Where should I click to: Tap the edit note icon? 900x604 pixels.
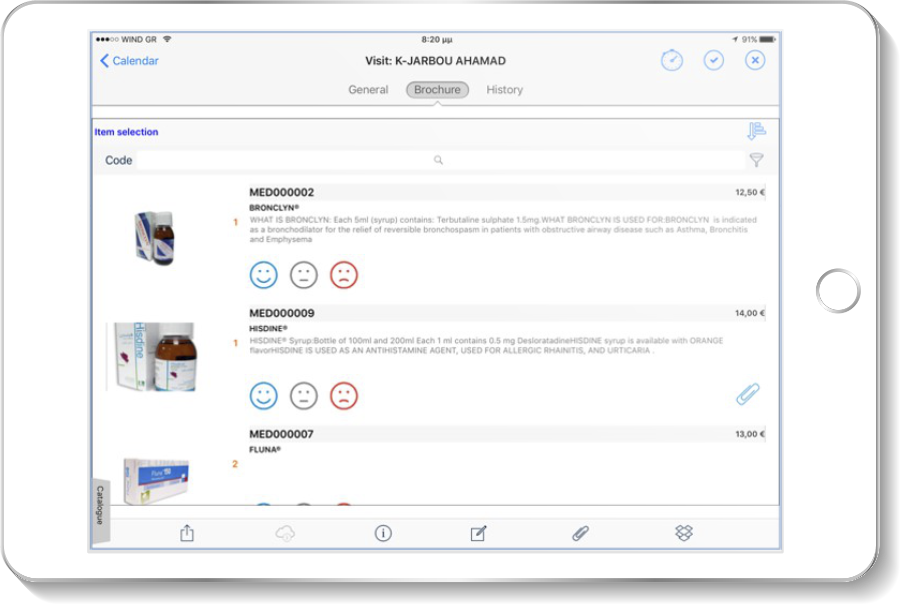[x=479, y=533]
